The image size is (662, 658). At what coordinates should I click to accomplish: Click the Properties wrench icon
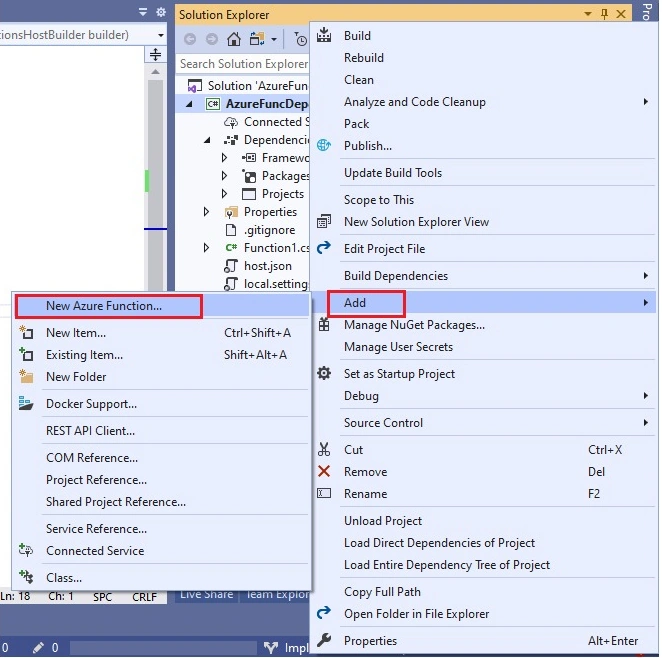point(324,640)
